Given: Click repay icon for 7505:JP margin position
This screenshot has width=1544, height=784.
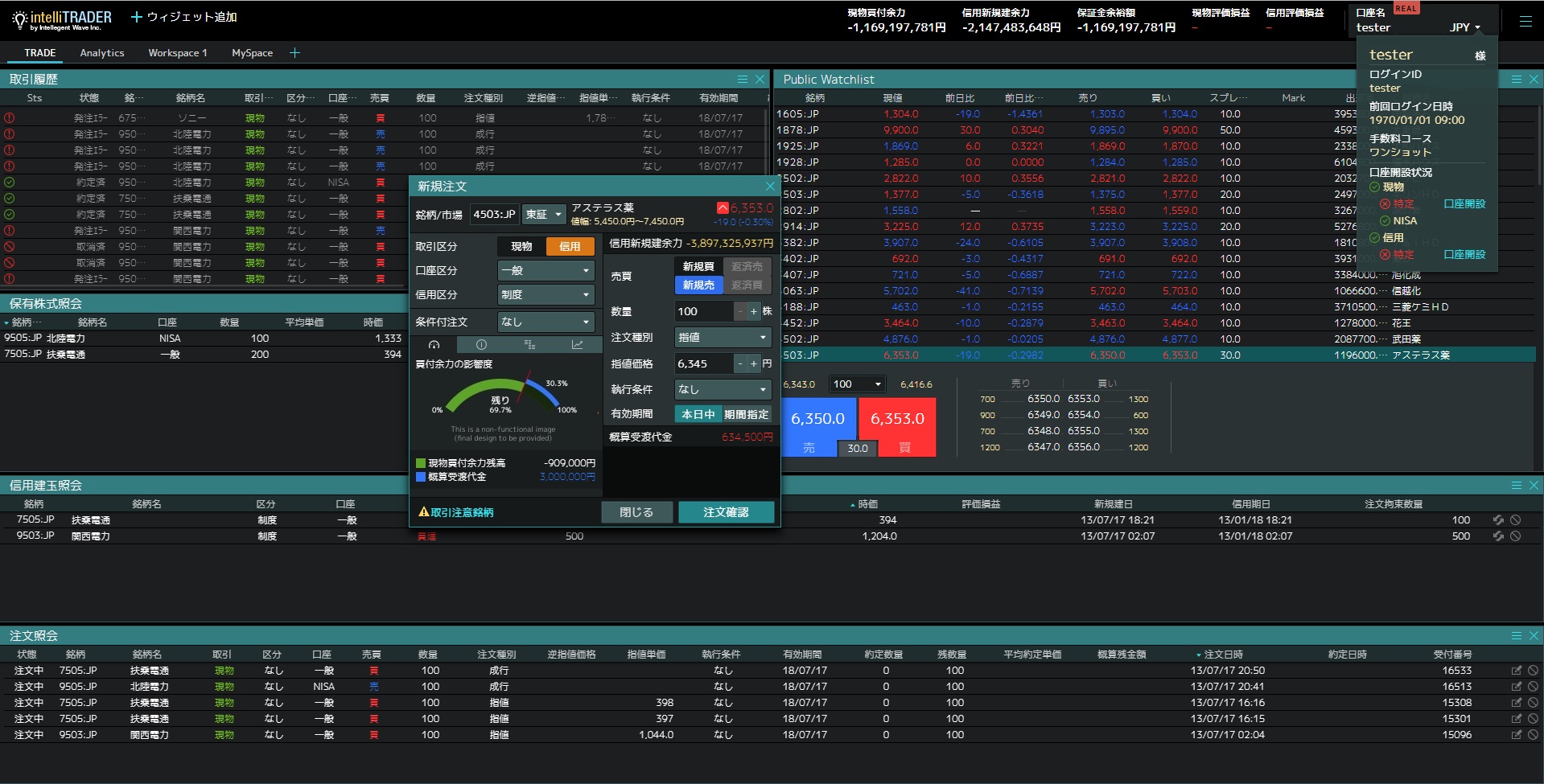Looking at the screenshot, I should (x=1498, y=520).
